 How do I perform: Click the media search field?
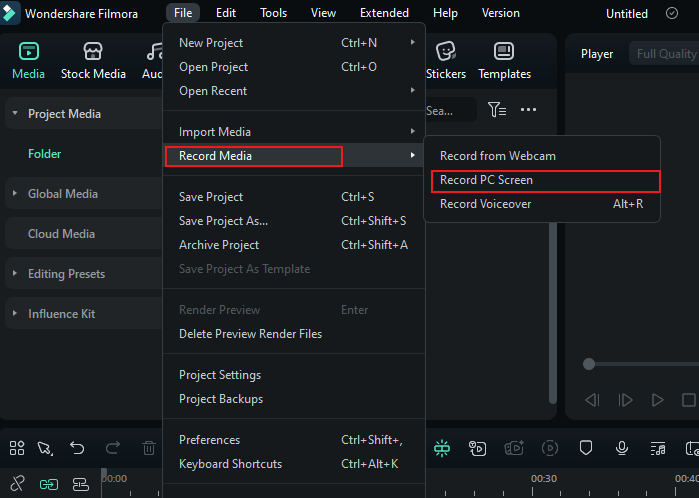(x=449, y=111)
